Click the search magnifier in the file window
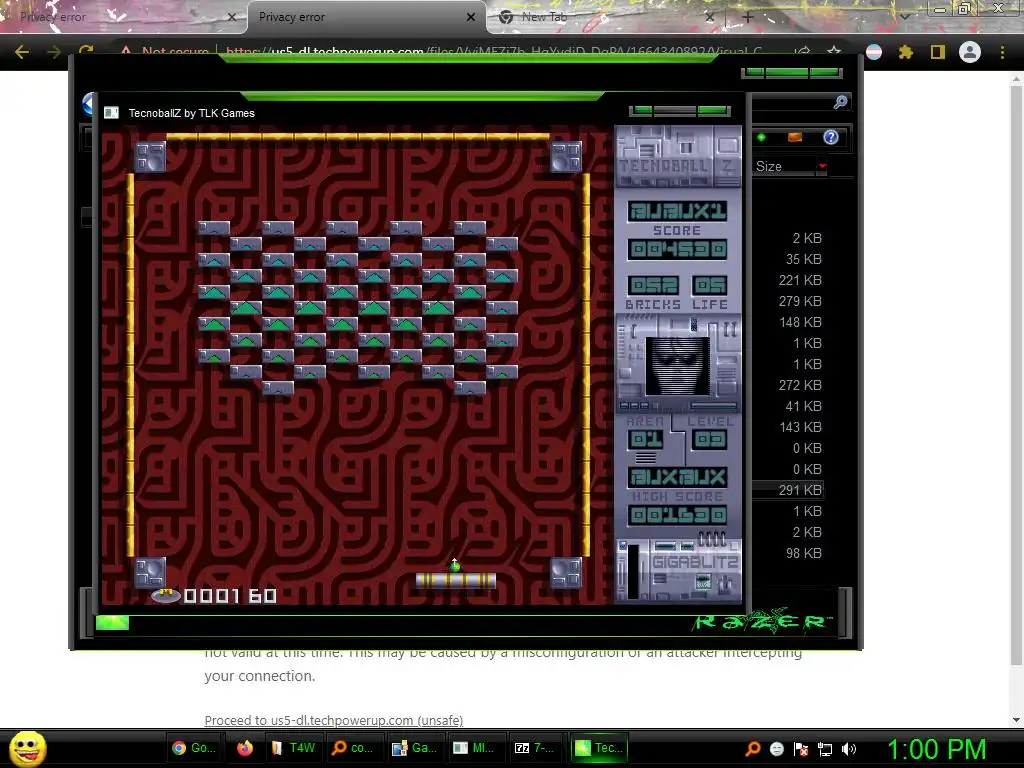Viewport: 1024px width, 768px height. pyautogui.click(x=840, y=102)
